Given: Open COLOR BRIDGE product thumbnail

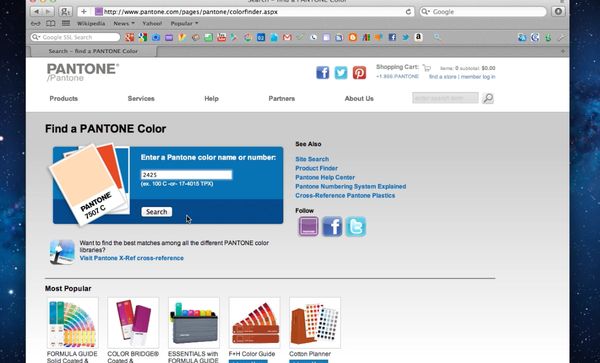Looking at the screenshot, I should [x=133, y=323].
